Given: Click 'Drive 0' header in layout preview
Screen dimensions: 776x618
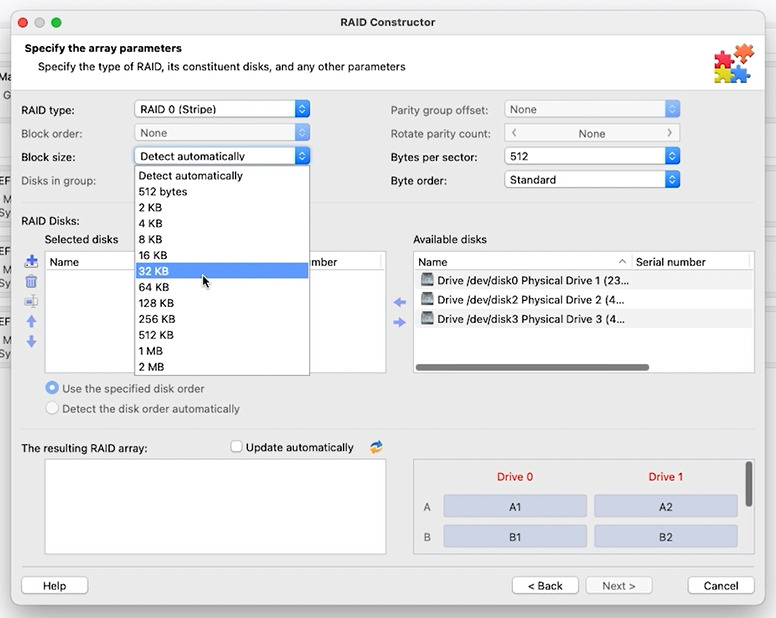Looking at the screenshot, I should click(x=515, y=476).
